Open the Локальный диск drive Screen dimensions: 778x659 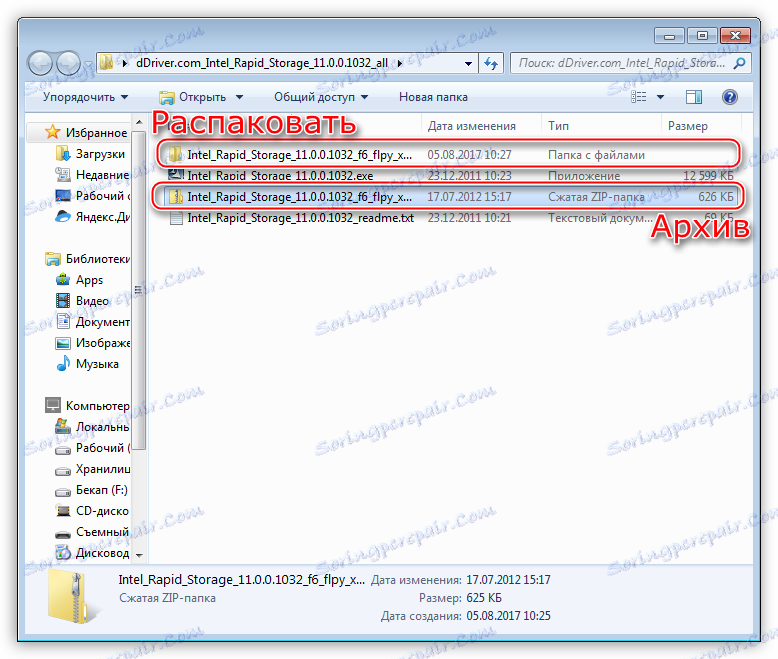coord(92,427)
